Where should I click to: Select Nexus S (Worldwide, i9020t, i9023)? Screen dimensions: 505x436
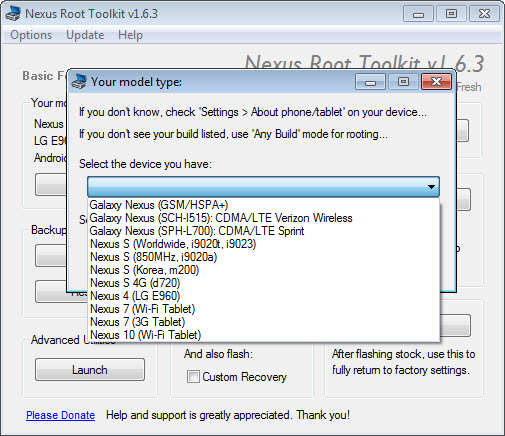[263, 244]
